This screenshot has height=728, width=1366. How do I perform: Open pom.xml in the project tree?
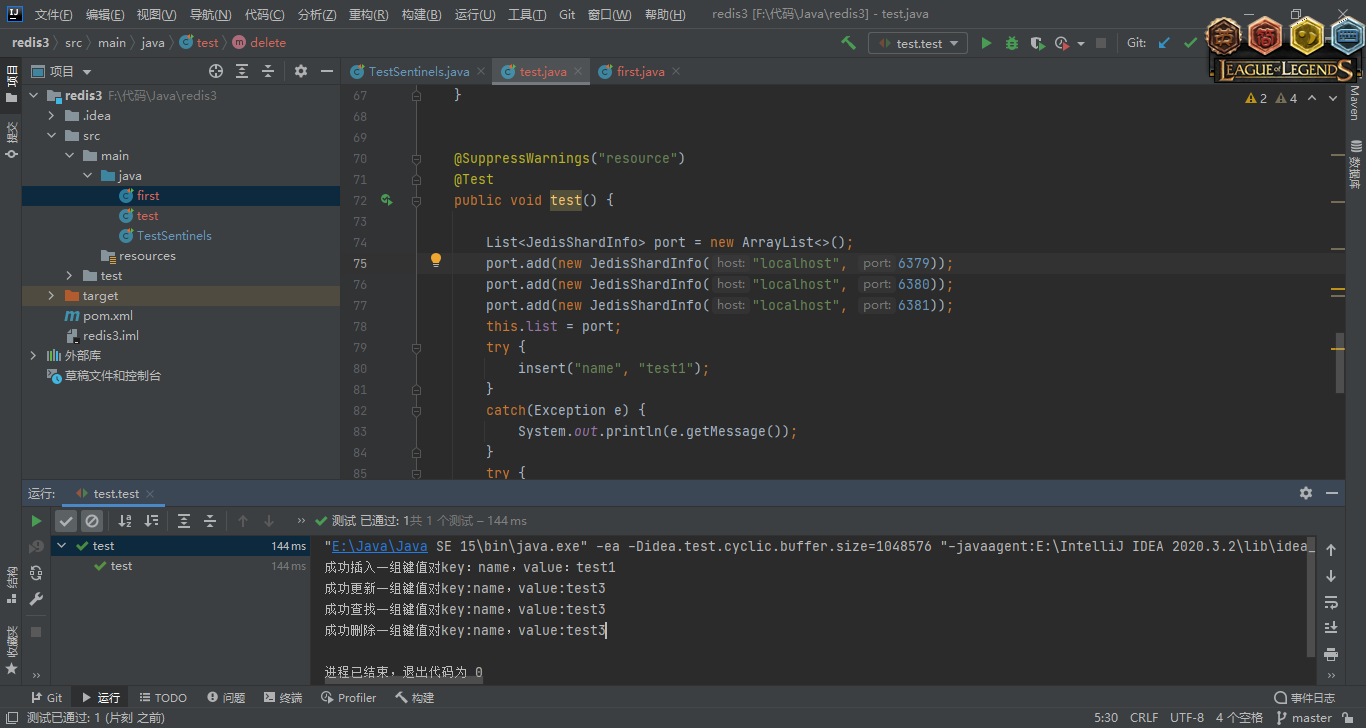[108, 316]
